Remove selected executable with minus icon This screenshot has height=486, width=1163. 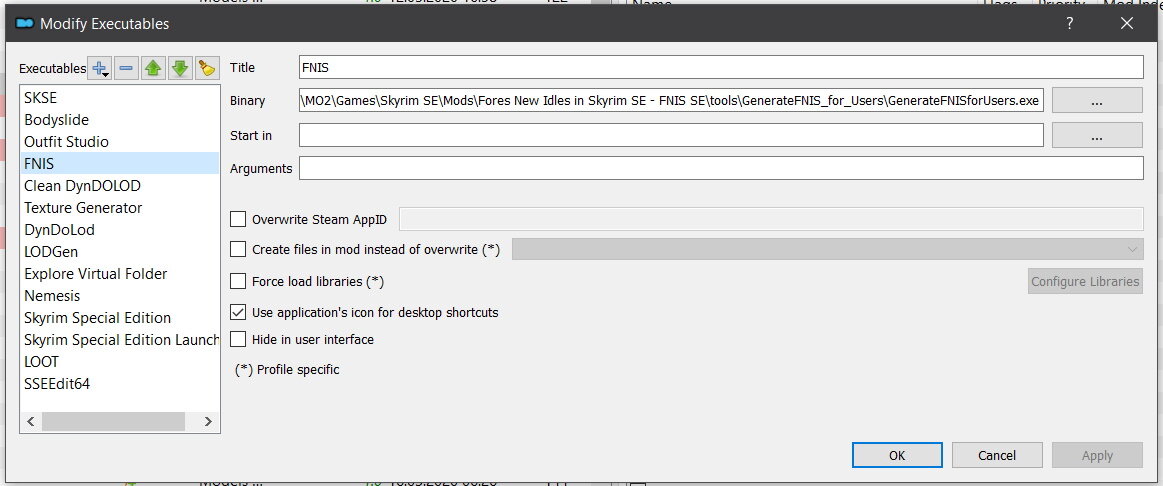[x=126, y=68]
